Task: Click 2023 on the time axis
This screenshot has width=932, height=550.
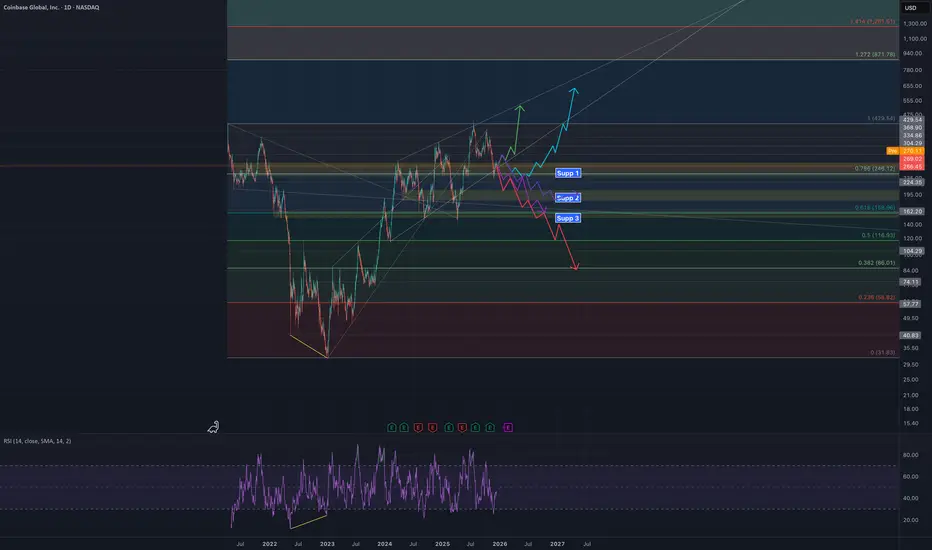Action: (327, 544)
